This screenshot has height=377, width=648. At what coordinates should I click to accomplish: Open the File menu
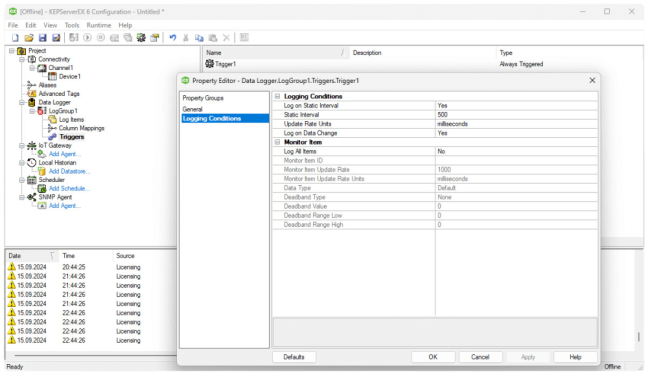13,25
